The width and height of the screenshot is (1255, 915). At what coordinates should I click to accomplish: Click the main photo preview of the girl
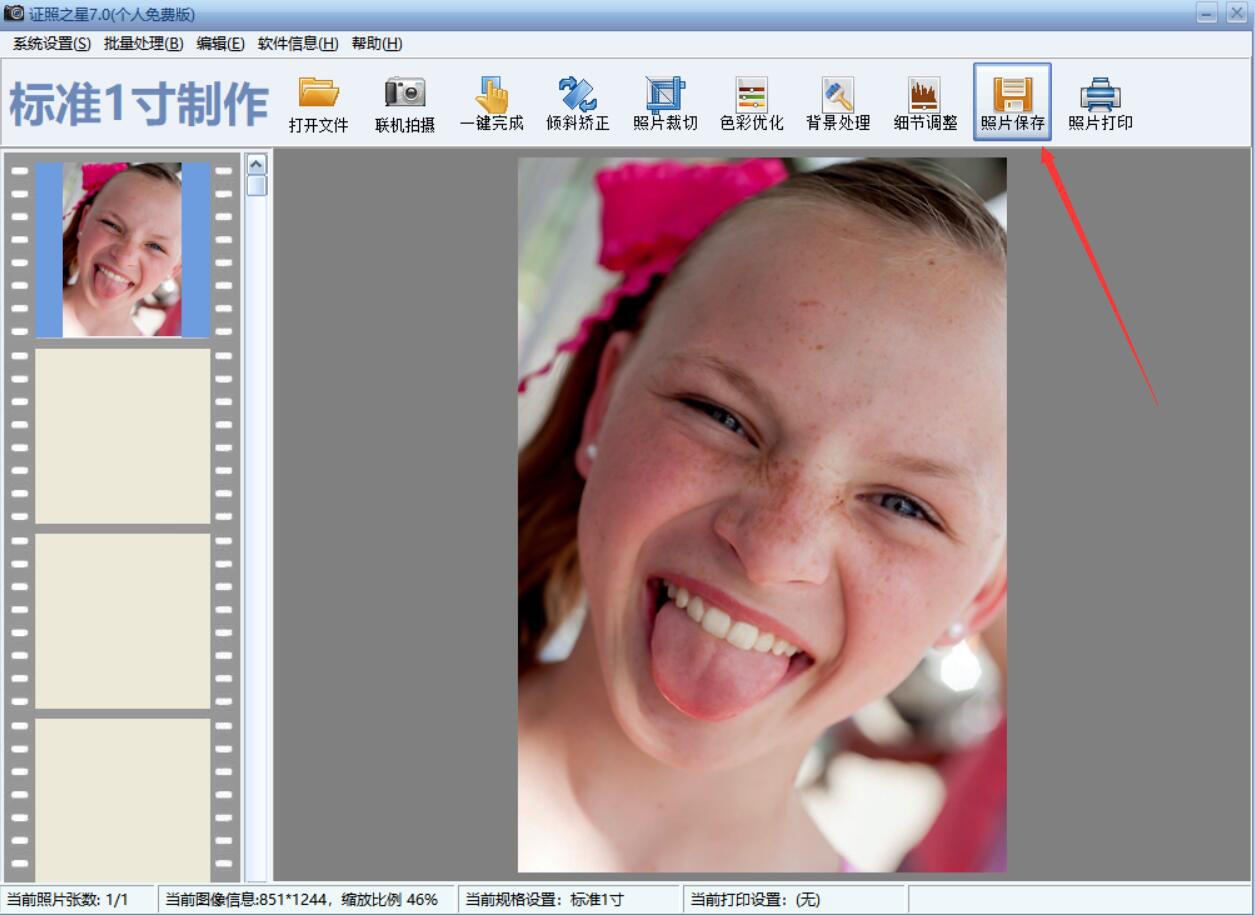762,514
